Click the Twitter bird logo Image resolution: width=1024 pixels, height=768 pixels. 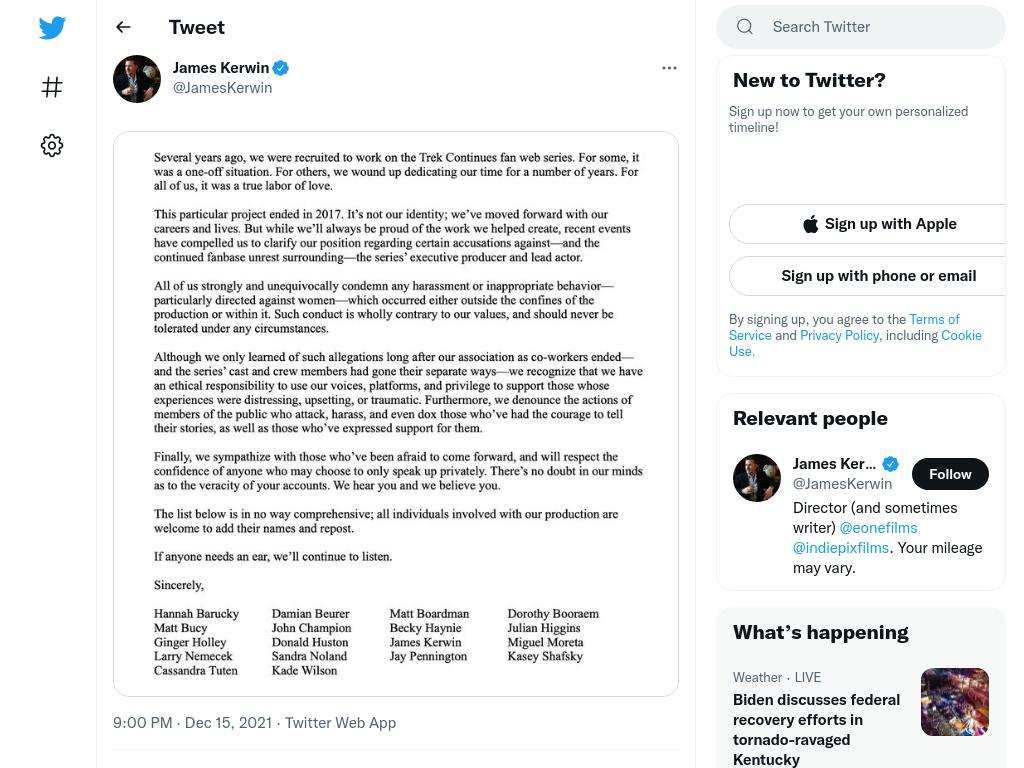coord(52,27)
